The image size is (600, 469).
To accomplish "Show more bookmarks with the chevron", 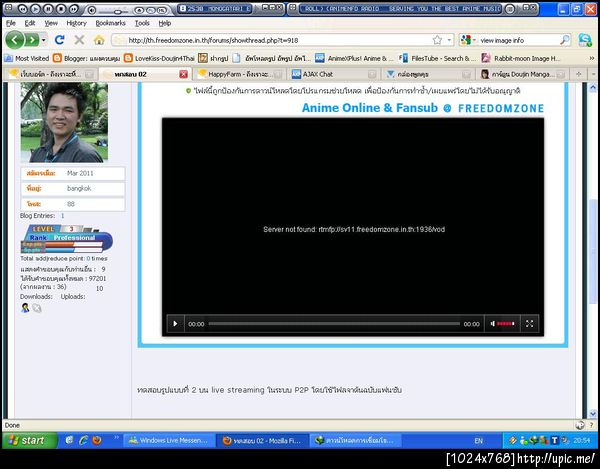I will coord(592,58).
